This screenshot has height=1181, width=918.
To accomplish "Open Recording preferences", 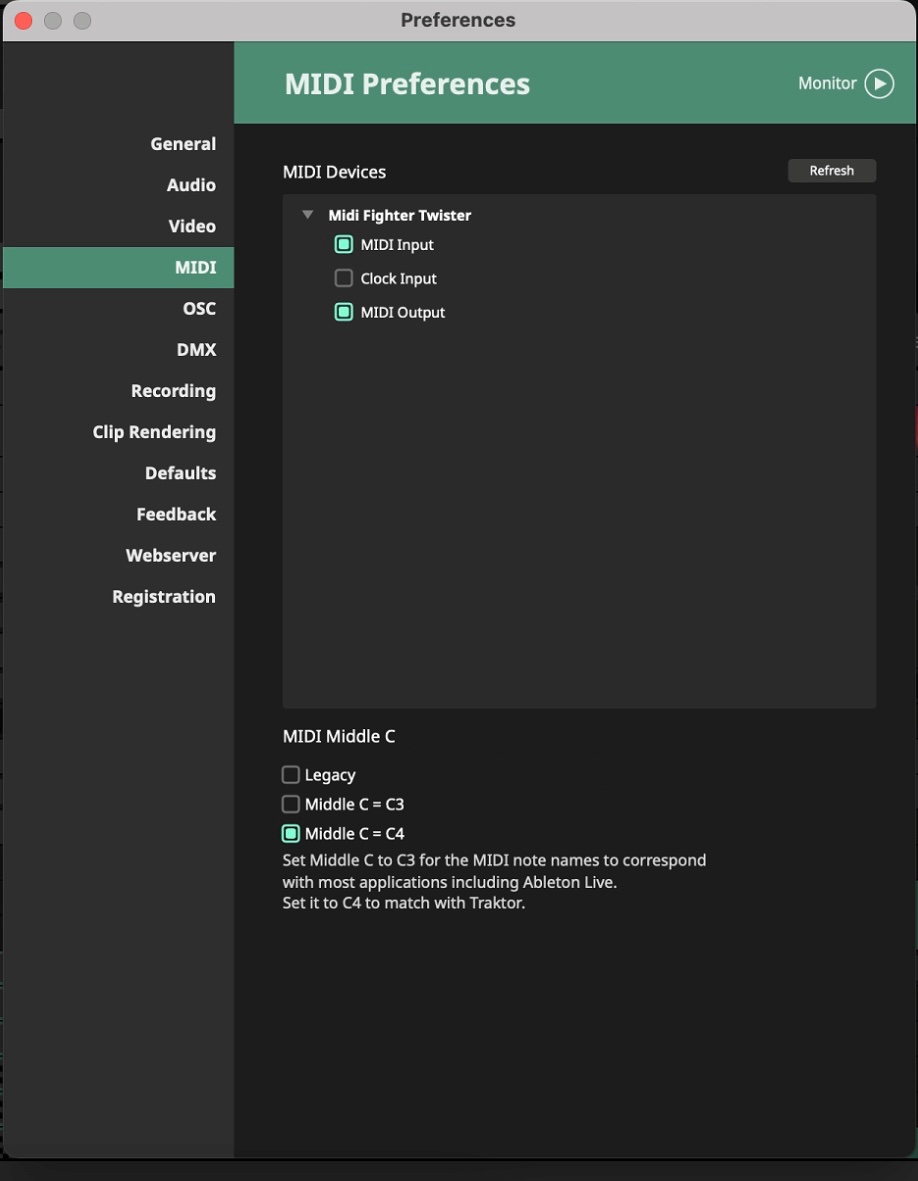I will 173,391.
